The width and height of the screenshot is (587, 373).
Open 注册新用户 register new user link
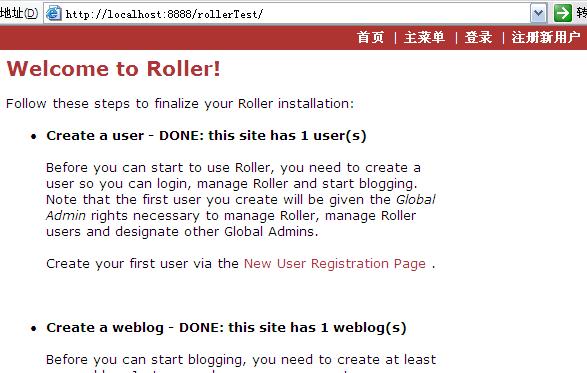[546, 37]
